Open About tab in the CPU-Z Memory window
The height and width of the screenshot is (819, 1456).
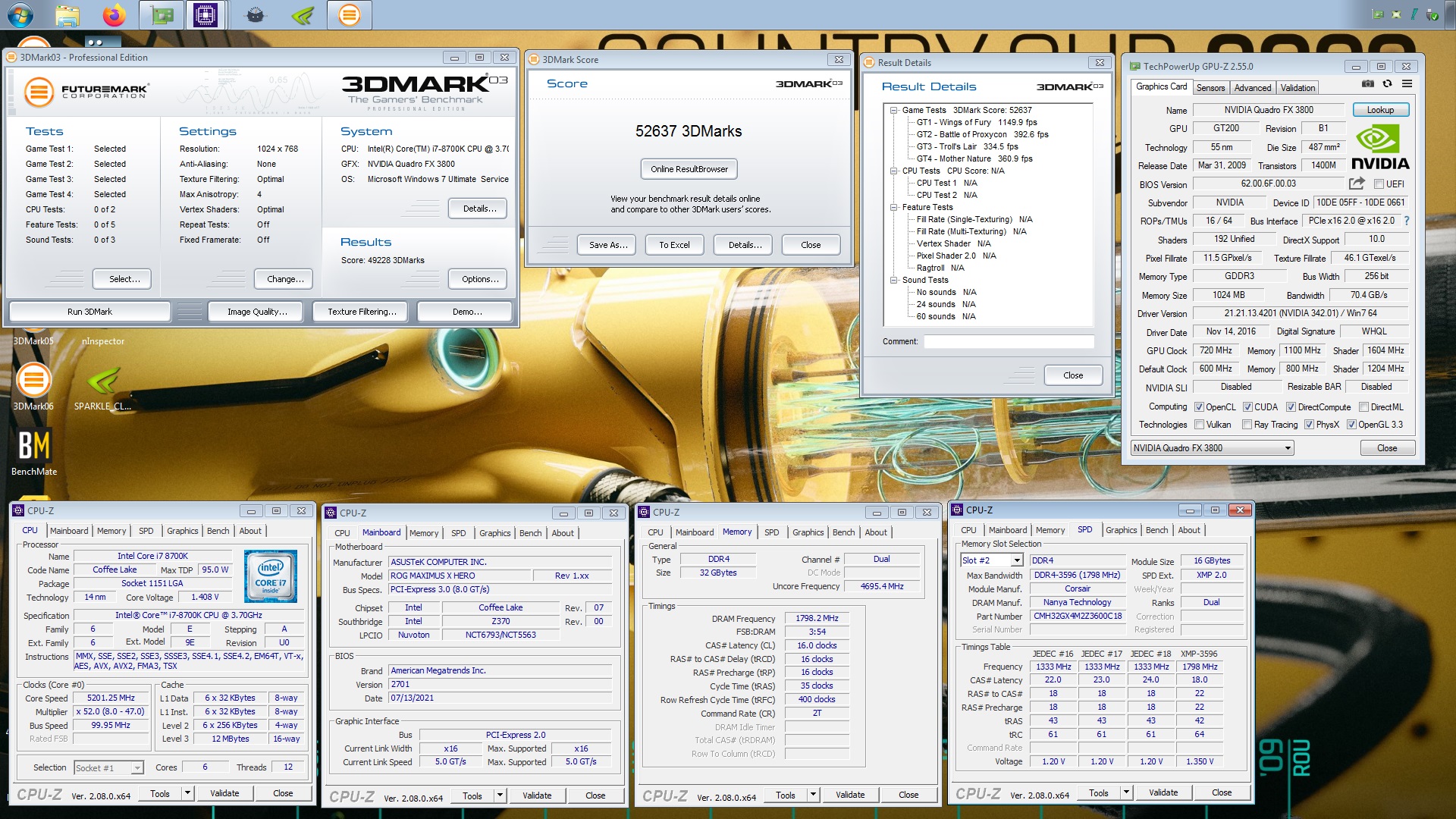(876, 532)
